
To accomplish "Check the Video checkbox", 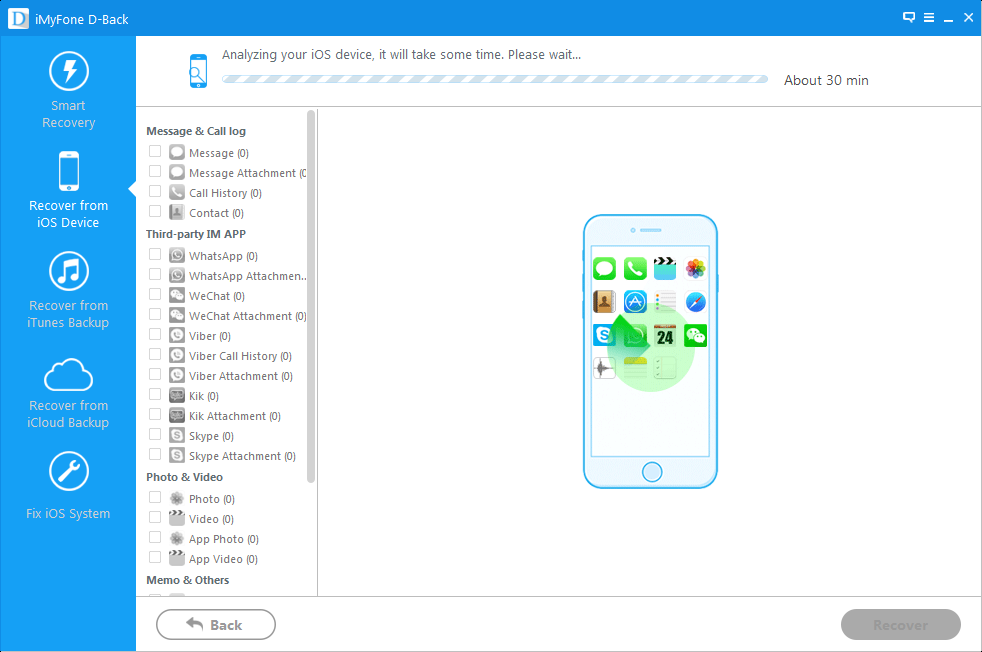I will coord(155,518).
